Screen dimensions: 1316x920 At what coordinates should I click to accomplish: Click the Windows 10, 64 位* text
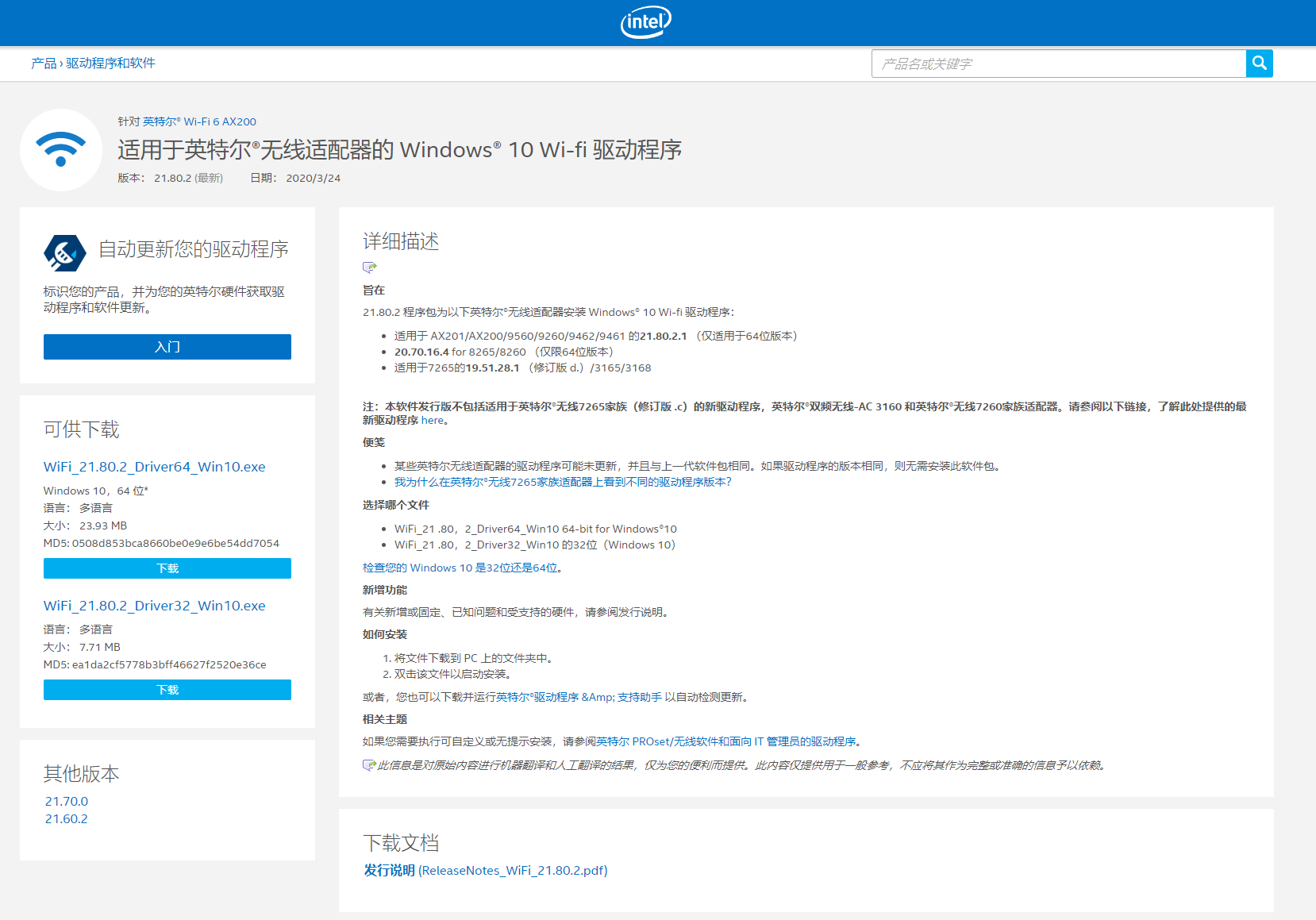click(x=96, y=491)
